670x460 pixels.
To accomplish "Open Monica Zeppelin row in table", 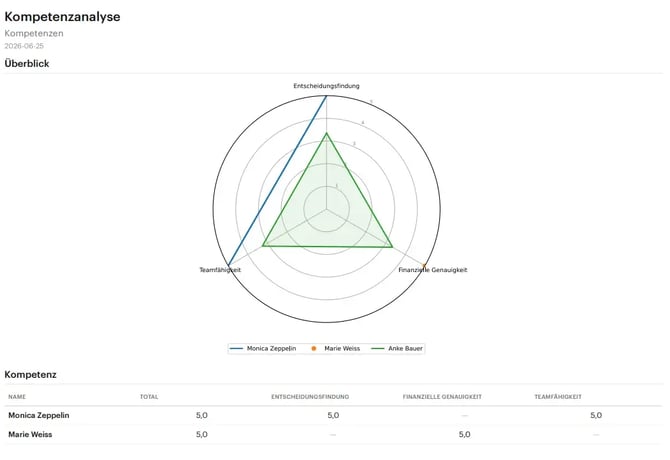I will pyautogui.click(x=333, y=415).
